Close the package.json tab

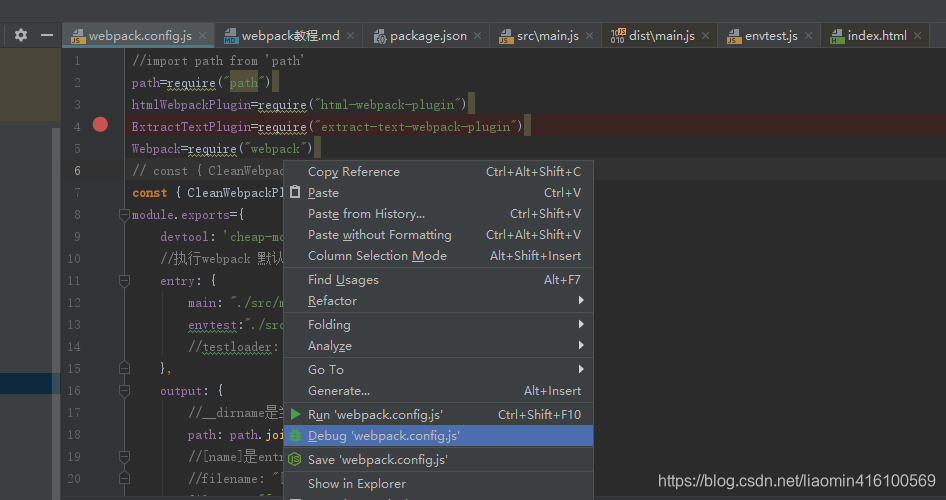(x=477, y=36)
